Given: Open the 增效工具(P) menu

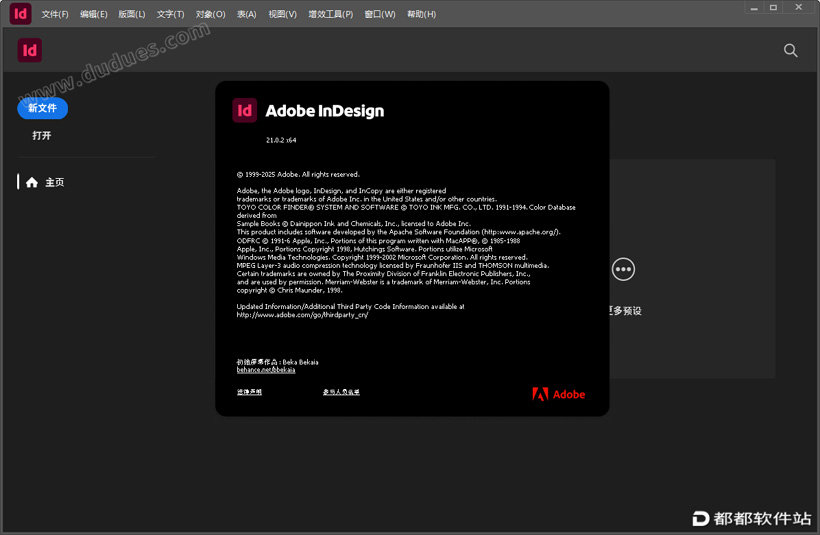Looking at the screenshot, I should pos(331,14).
